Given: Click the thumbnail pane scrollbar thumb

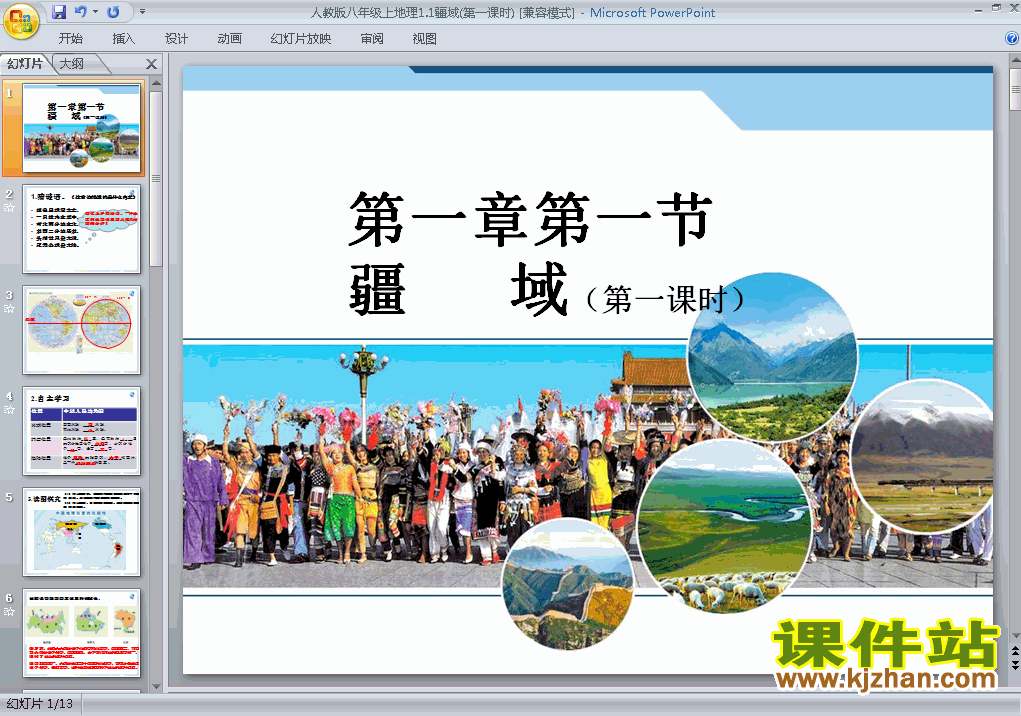Looking at the screenshot, I should tap(156, 178).
